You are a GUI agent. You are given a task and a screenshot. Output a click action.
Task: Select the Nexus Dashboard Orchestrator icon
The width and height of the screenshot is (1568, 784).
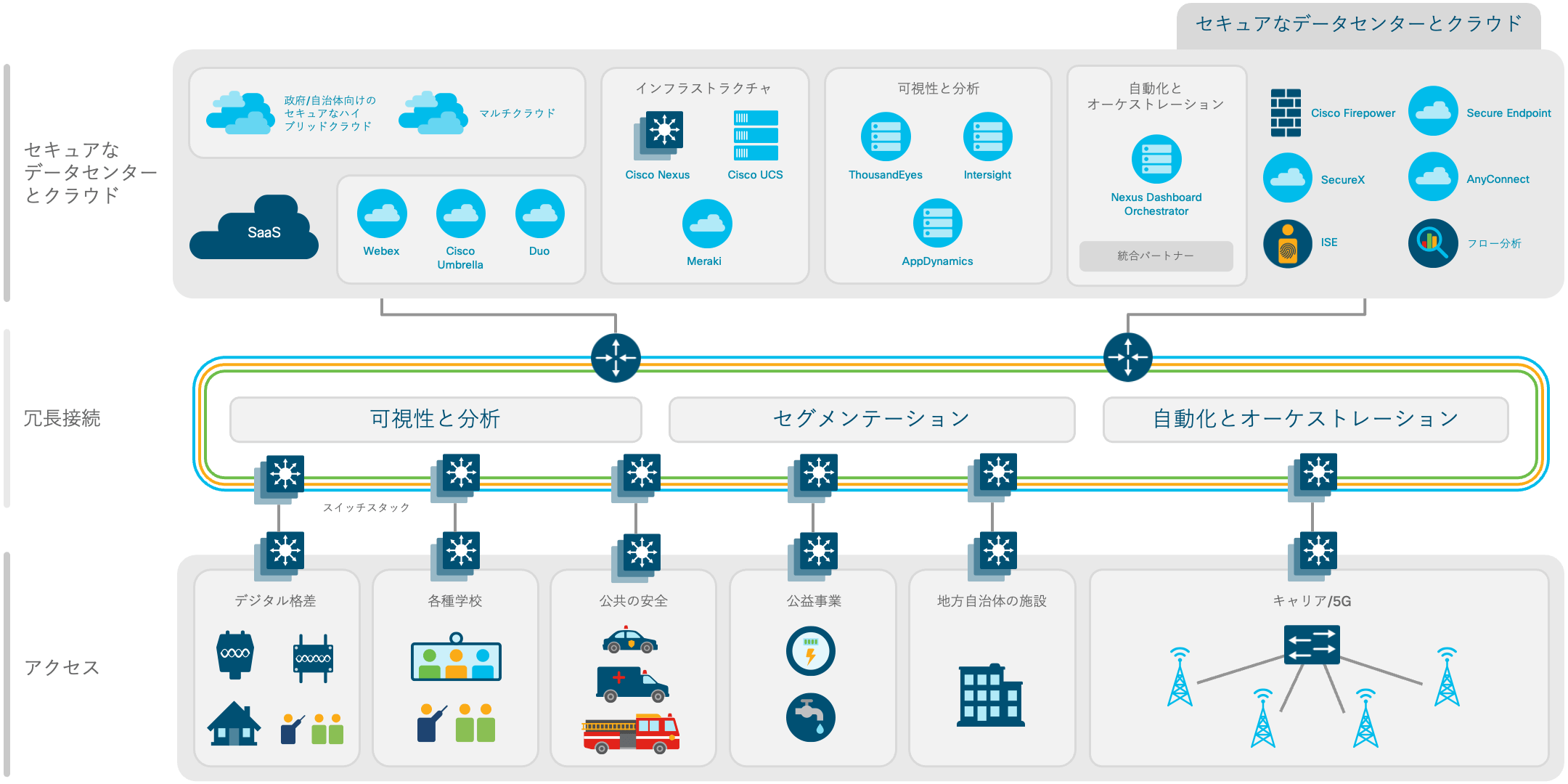click(1156, 159)
